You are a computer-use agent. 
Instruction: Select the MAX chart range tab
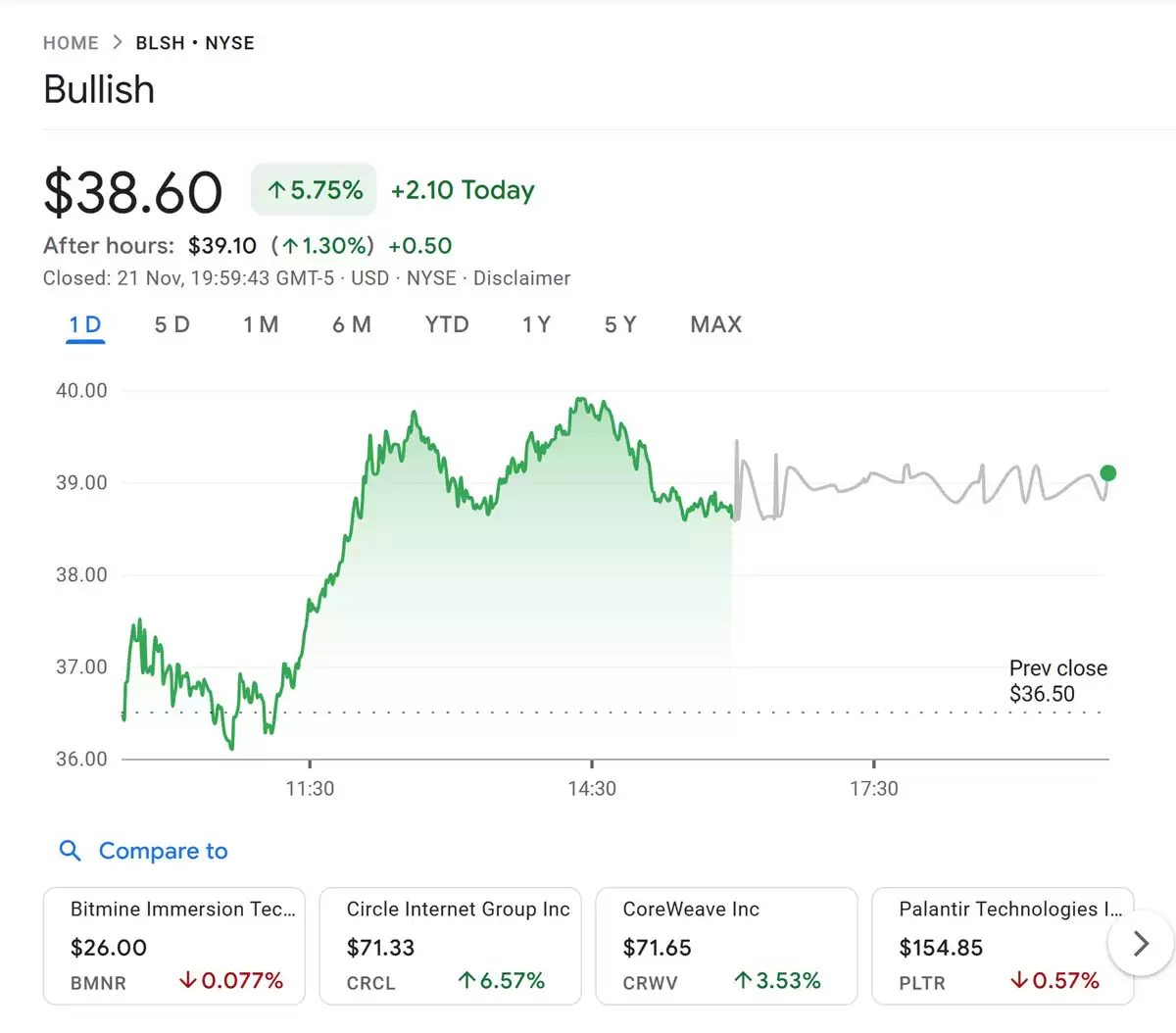(715, 324)
